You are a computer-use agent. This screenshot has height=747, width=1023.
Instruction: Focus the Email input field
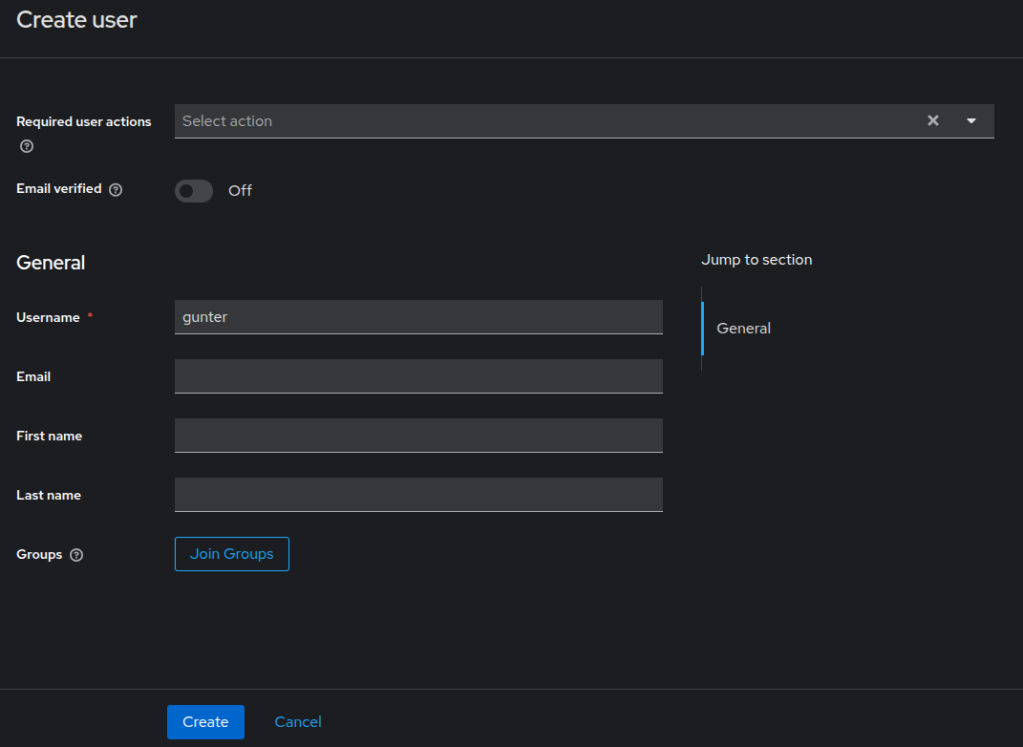coord(419,376)
